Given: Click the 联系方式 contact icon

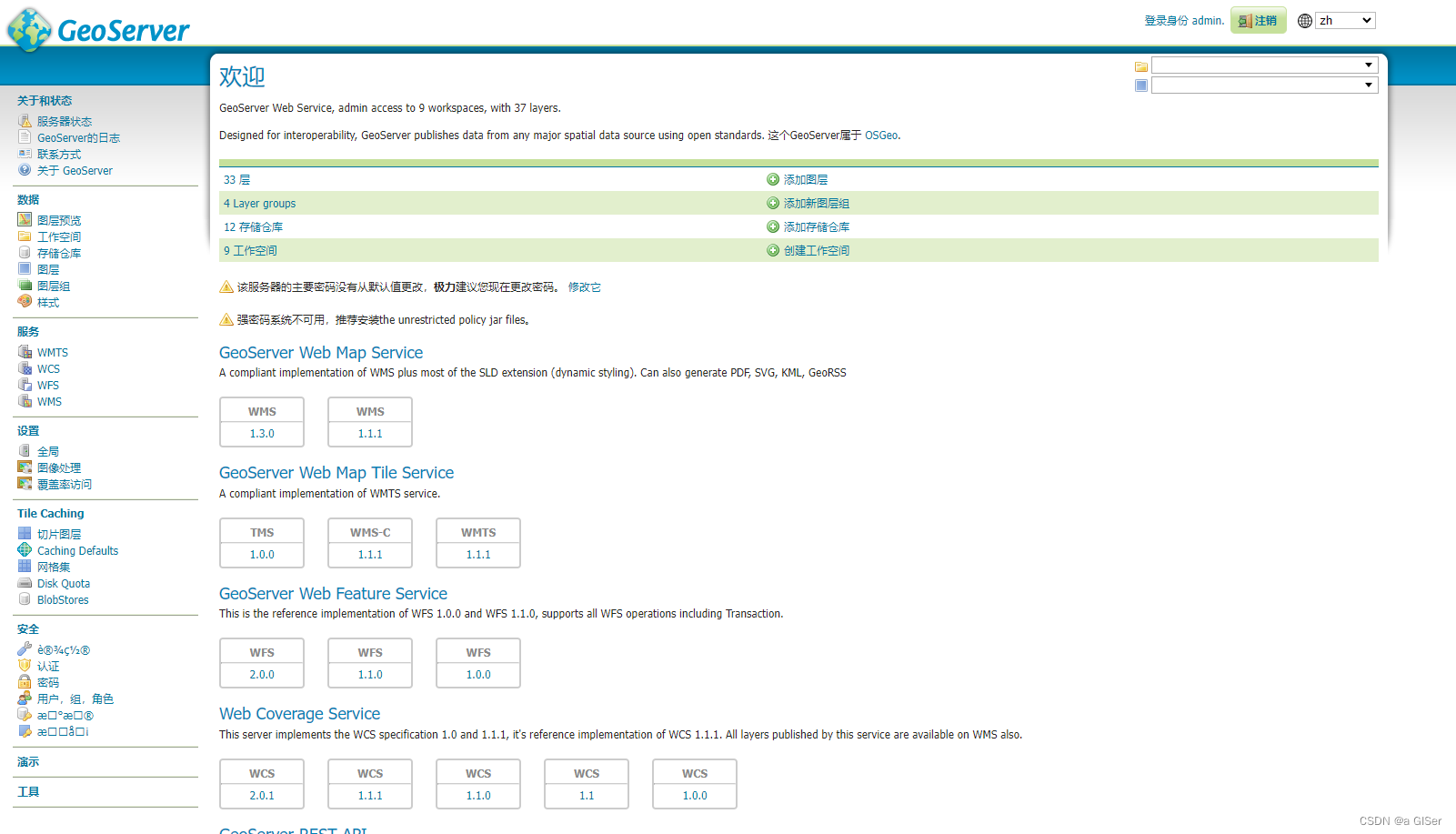Looking at the screenshot, I should pos(25,154).
